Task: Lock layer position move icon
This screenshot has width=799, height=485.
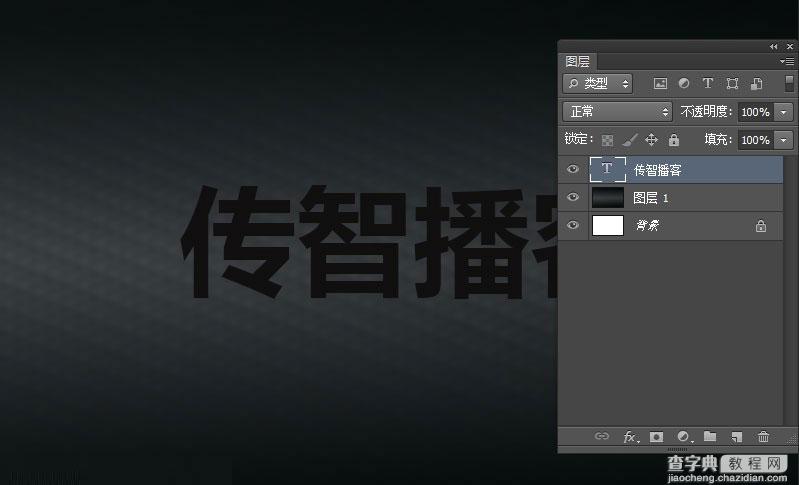Action: [x=652, y=140]
